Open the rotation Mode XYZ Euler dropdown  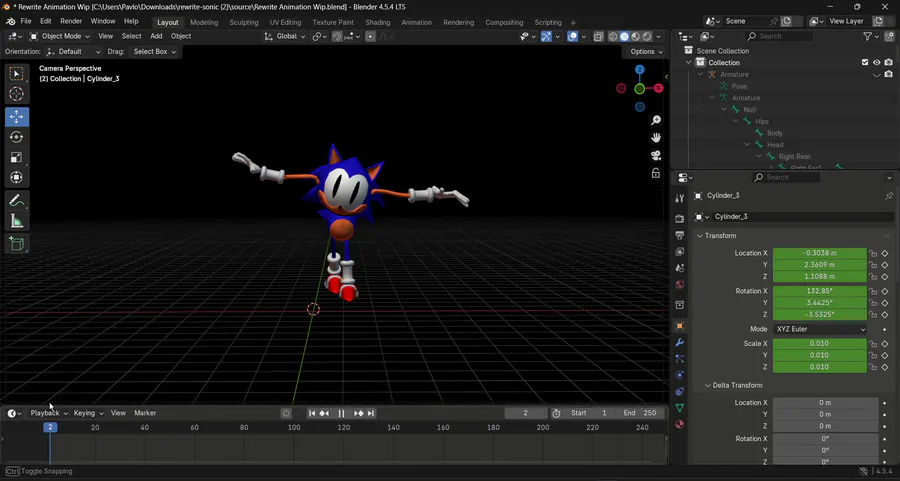(x=820, y=329)
